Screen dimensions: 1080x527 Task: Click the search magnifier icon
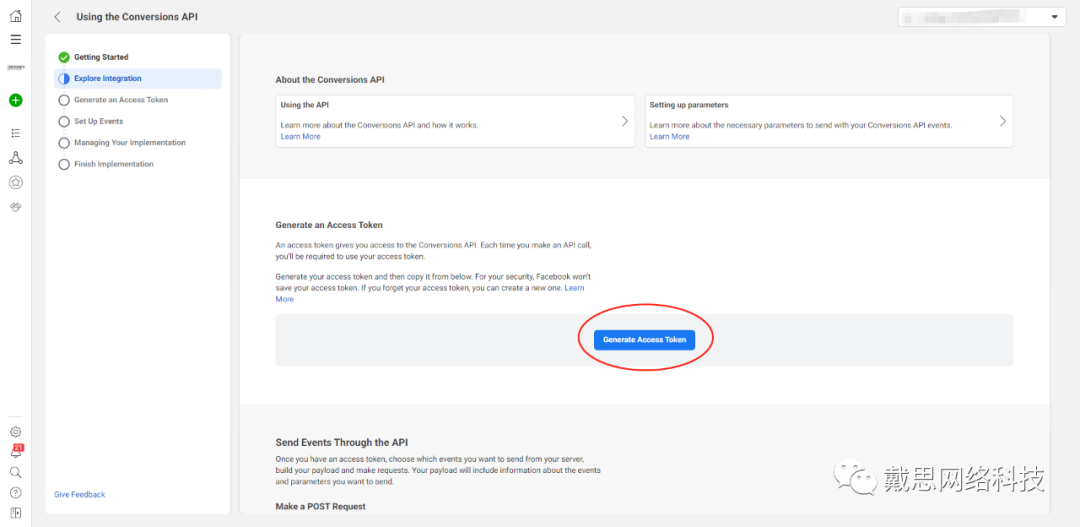(15, 473)
